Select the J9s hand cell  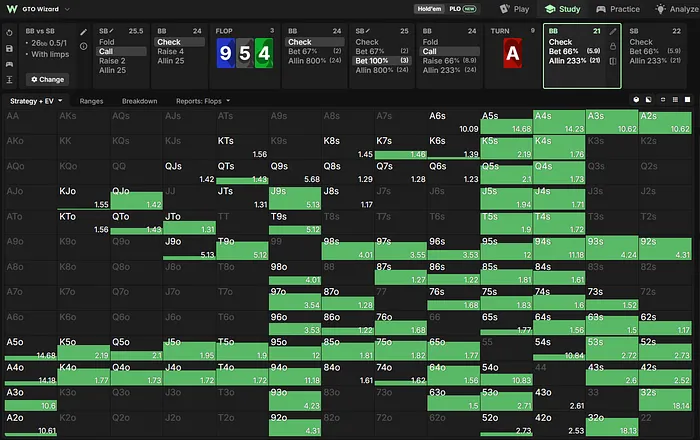pyautogui.click(x=295, y=198)
